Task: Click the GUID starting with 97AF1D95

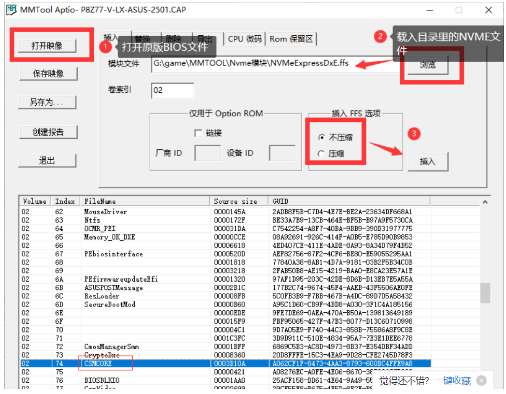Action: [x=342, y=279]
